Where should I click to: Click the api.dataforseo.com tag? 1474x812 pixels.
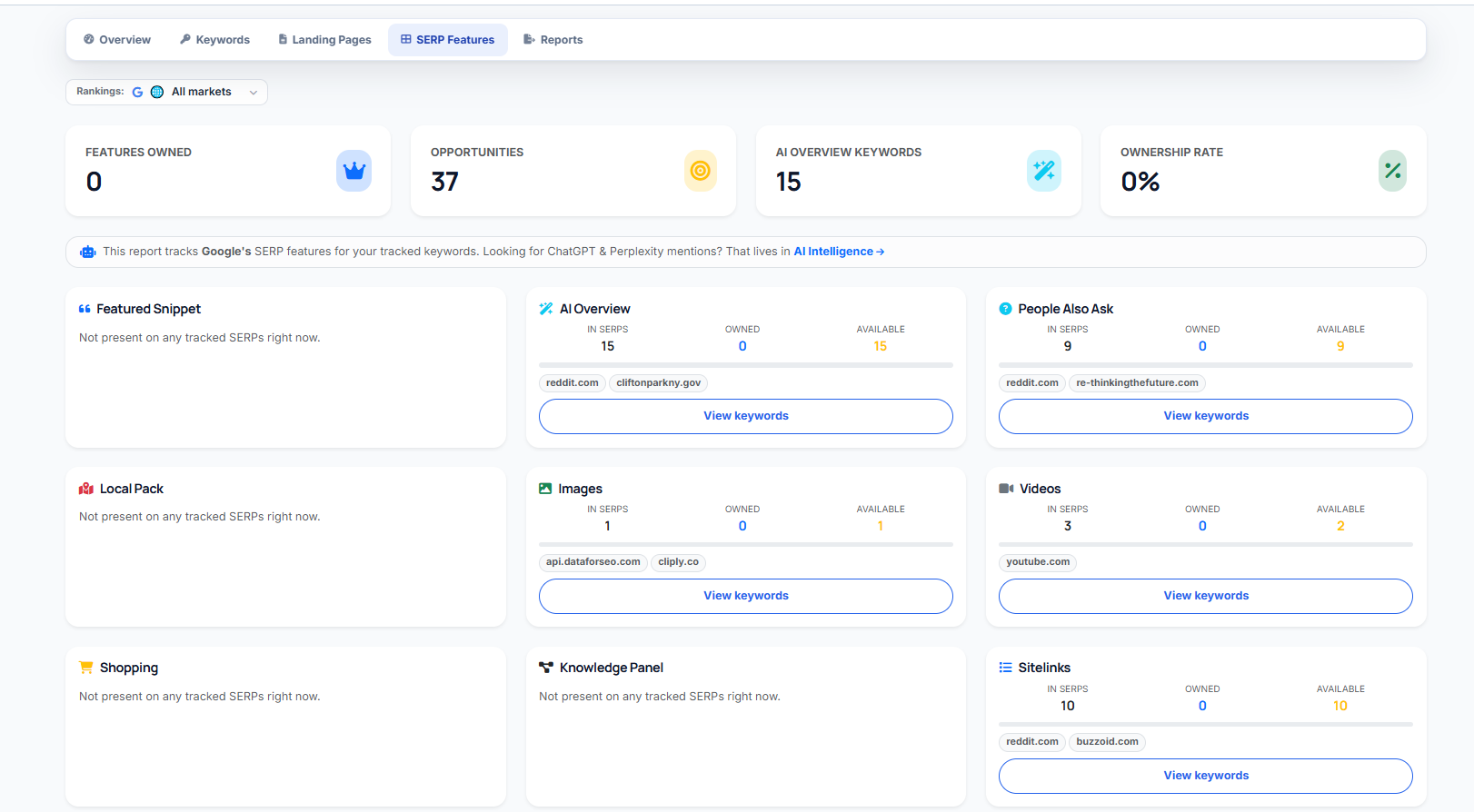pos(593,562)
